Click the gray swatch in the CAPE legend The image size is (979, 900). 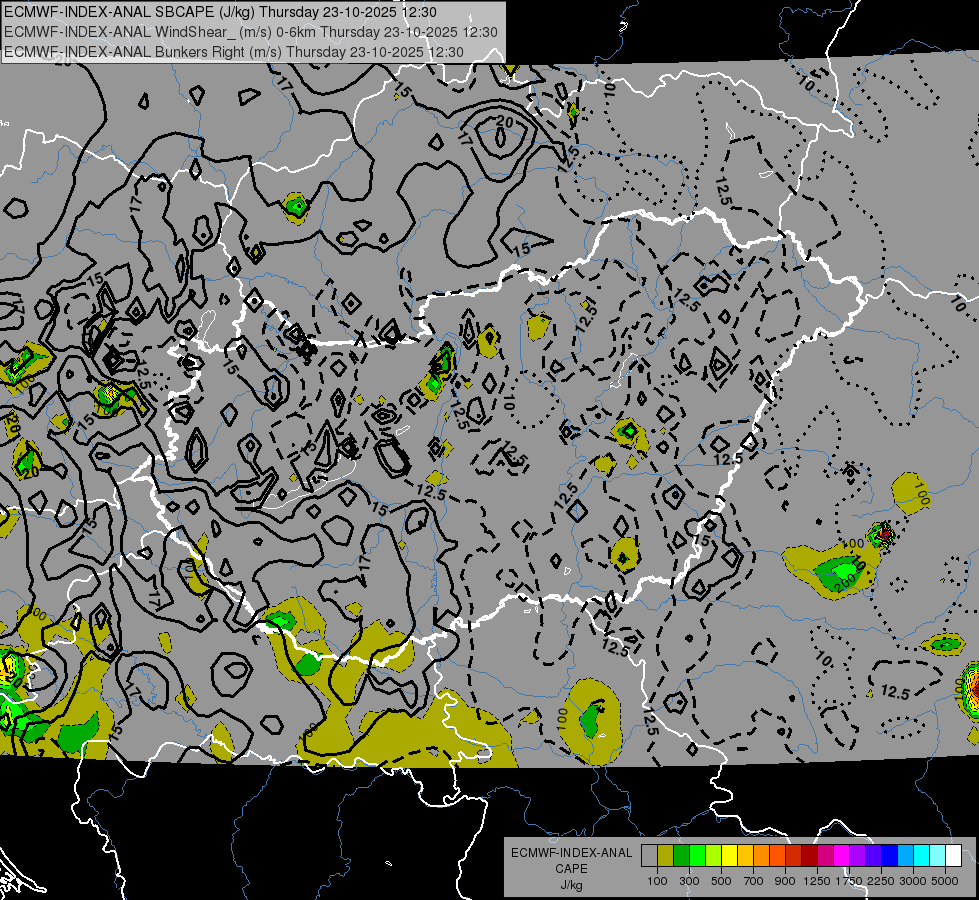650,855
